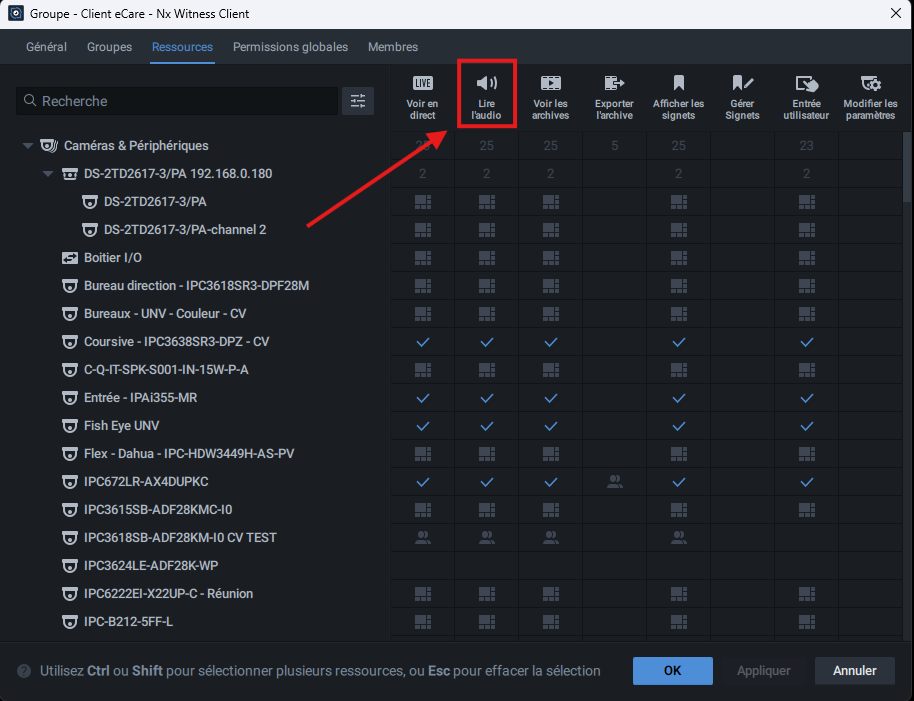Image resolution: width=914 pixels, height=701 pixels.
Task: Click the Entrée utilisateur column icon
Action: click(x=806, y=83)
